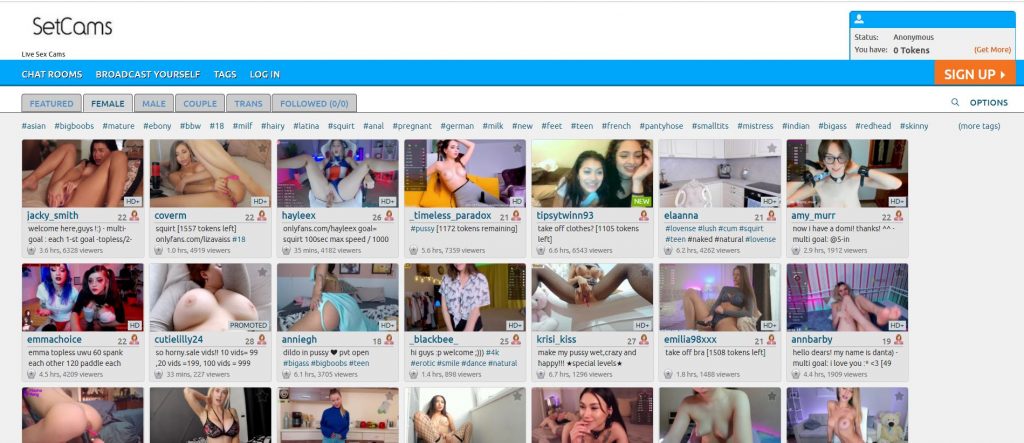Filter rooms by the #new tag
1024x443 pixels.
tap(522, 126)
